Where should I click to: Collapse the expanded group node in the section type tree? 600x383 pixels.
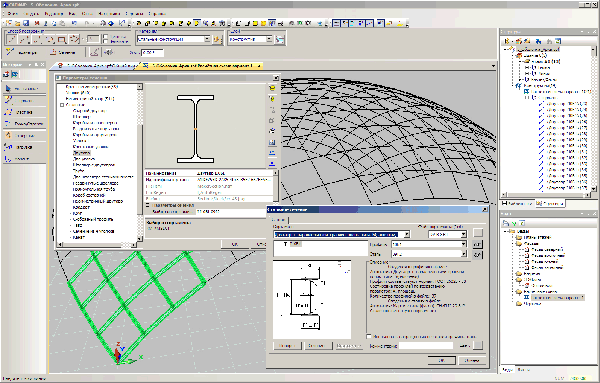[x=62, y=105]
